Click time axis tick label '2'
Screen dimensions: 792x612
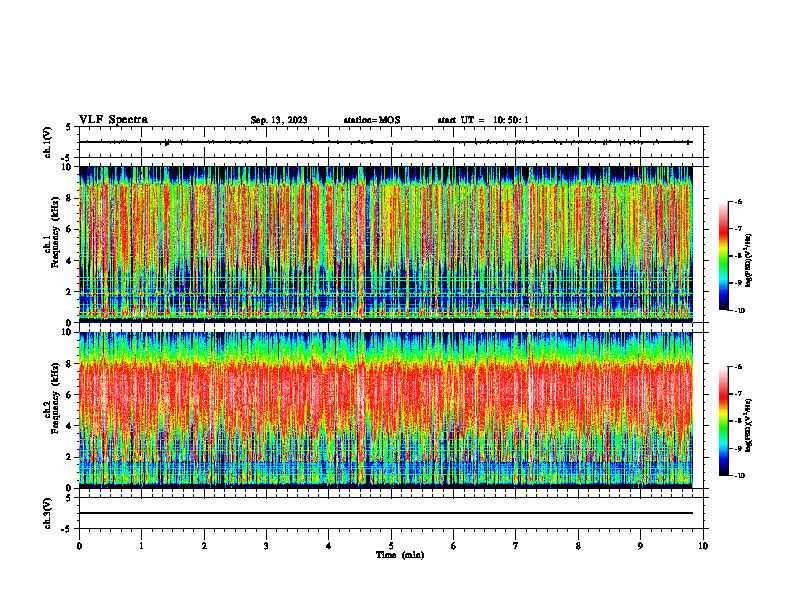tap(204, 546)
